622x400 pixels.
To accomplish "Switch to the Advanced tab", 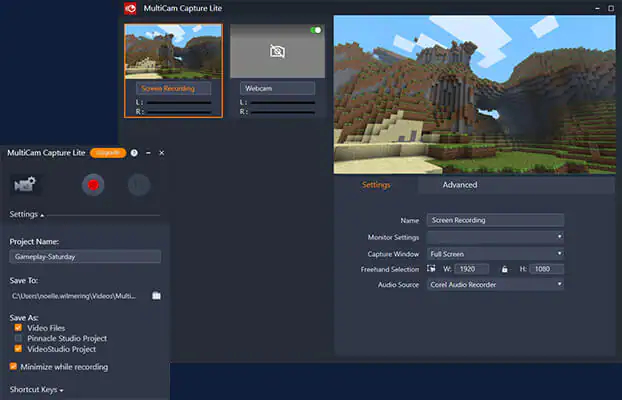I will click(x=460, y=185).
